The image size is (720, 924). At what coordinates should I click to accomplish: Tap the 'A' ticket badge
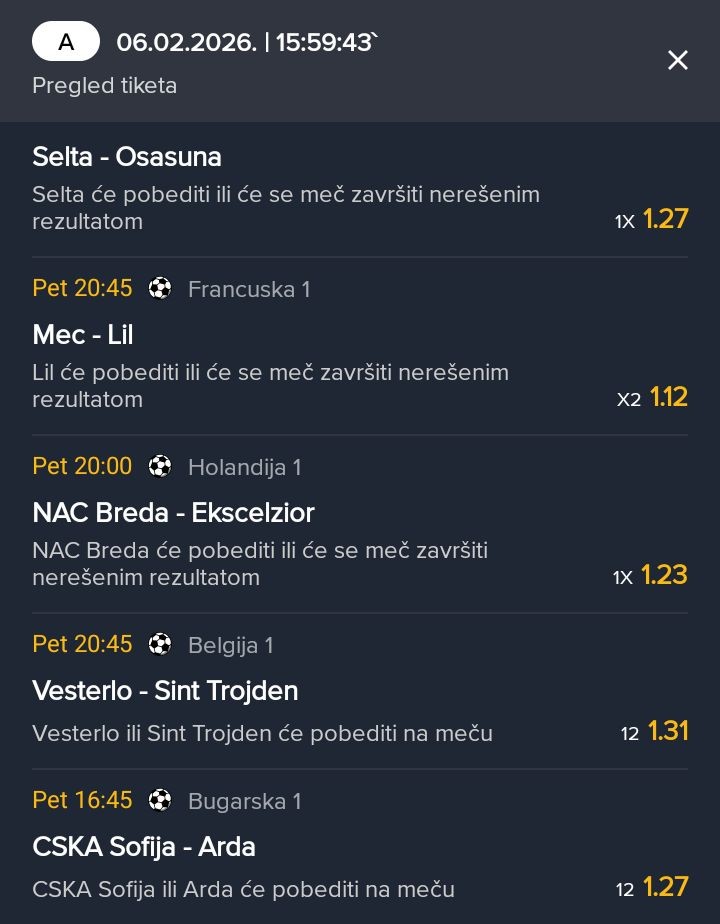click(x=66, y=42)
